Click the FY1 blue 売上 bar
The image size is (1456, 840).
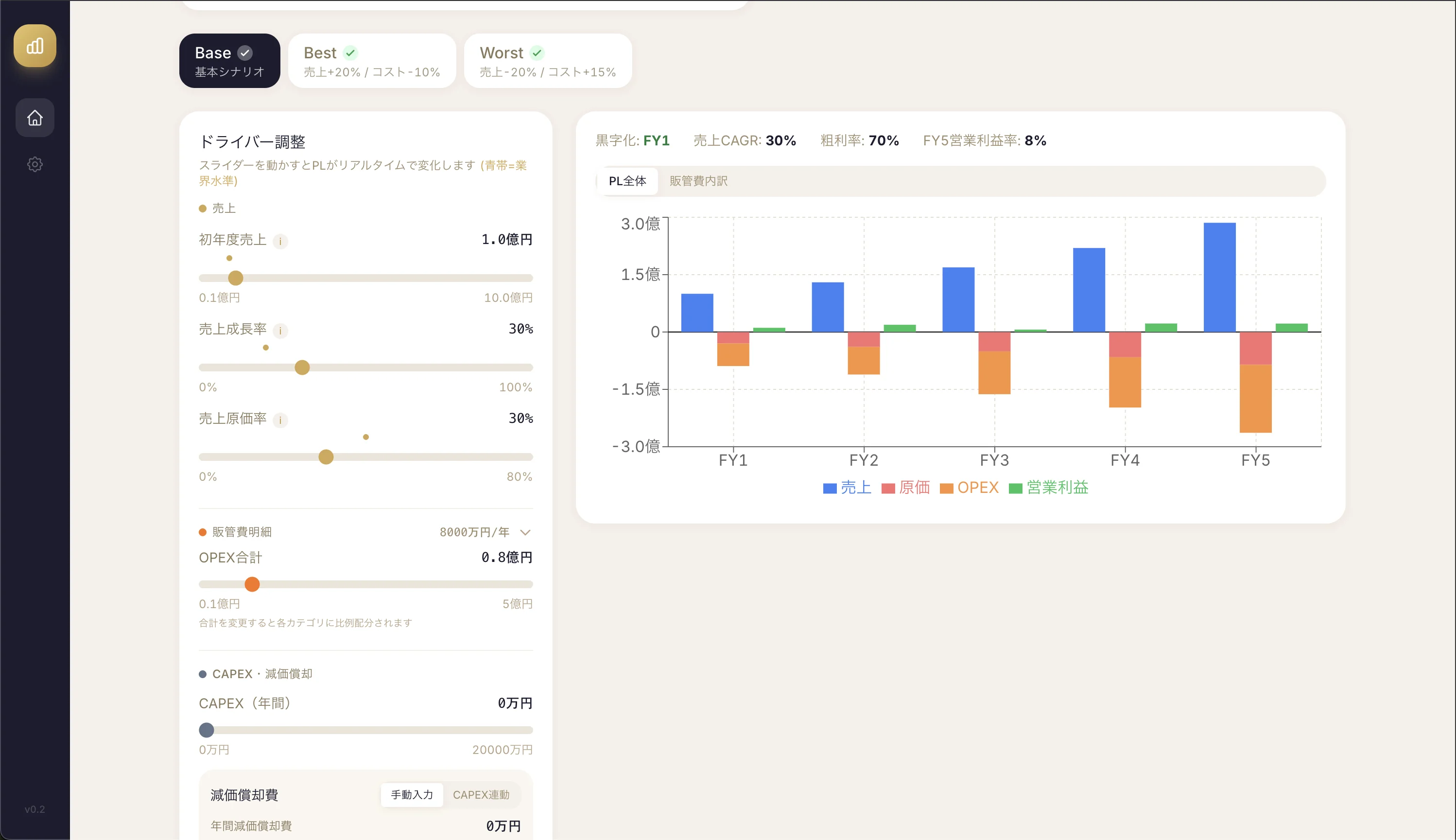coord(697,313)
